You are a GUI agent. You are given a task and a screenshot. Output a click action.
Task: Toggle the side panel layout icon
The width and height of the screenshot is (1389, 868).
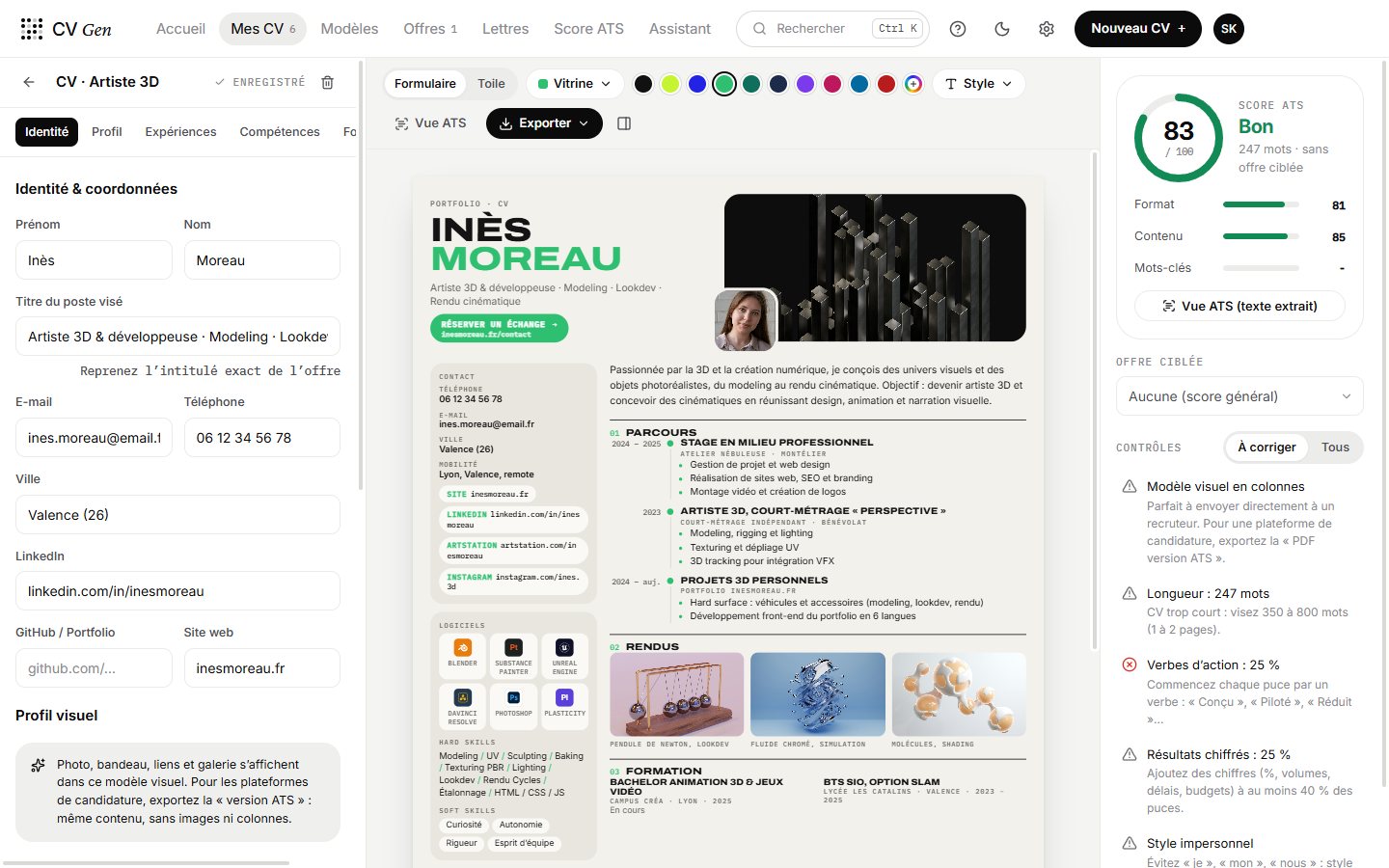point(624,123)
